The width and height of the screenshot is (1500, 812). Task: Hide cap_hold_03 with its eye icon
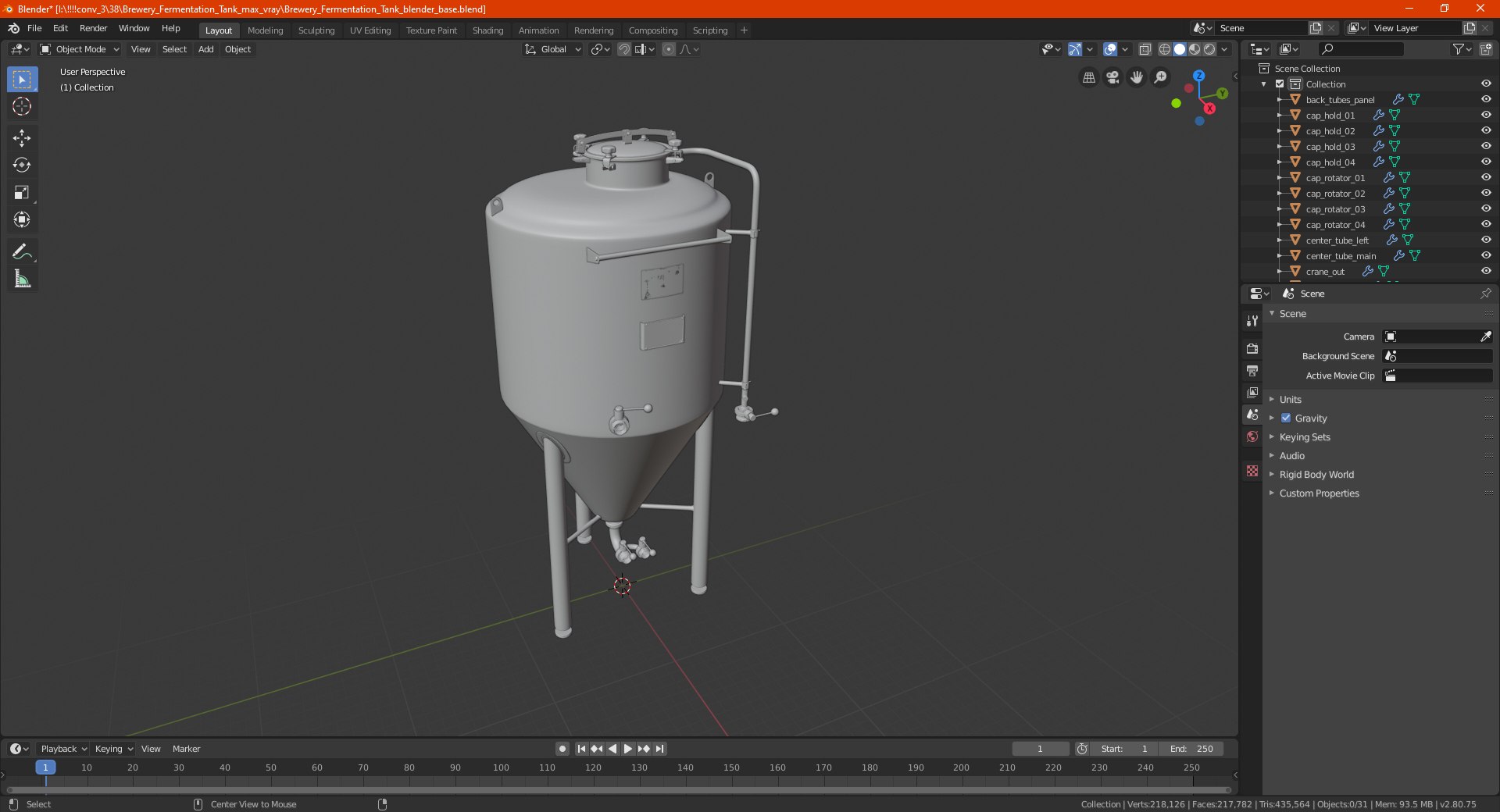pos(1486,147)
